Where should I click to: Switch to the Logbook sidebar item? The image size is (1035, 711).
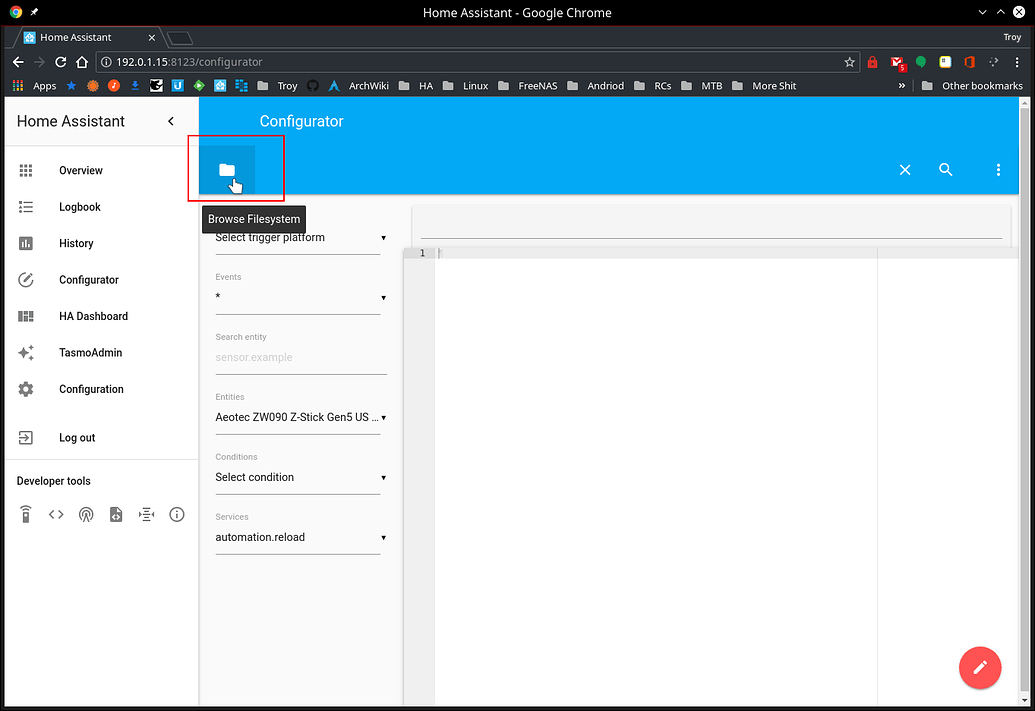tap(79, 207)
